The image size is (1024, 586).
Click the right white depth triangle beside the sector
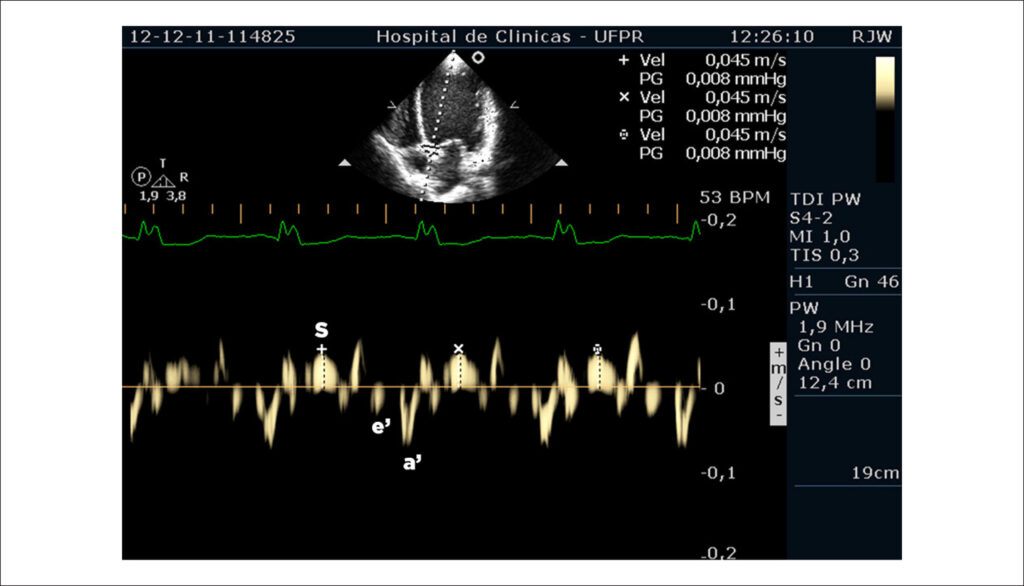pyautogui.click(x=561, y=163)
